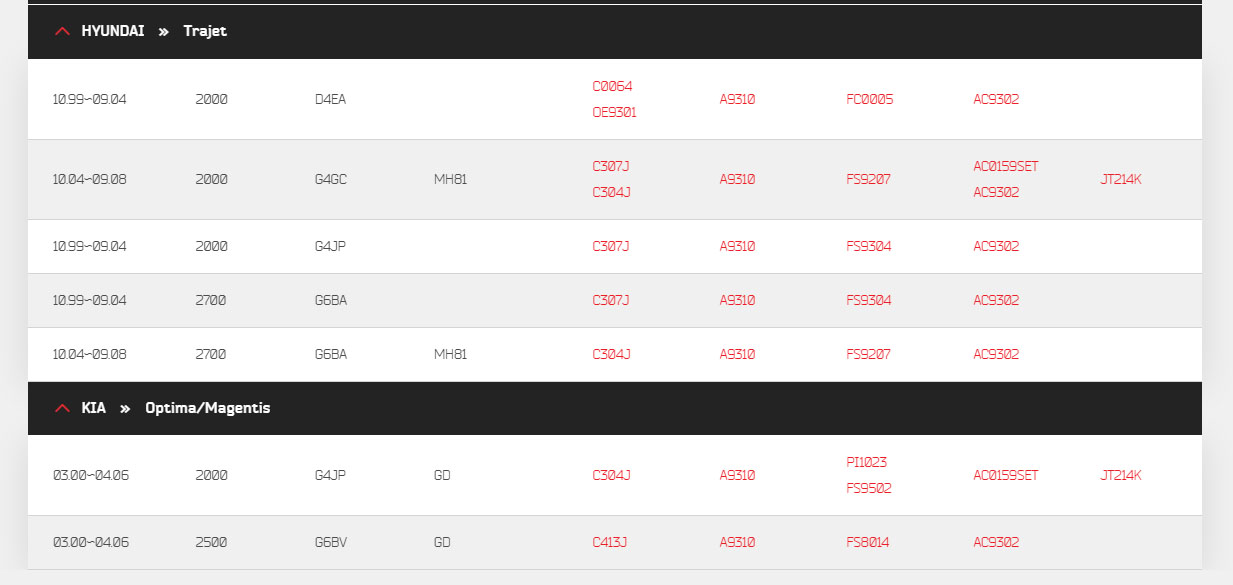Open FC0005 part link
The image size is (1233, 585).
(870, 99)
